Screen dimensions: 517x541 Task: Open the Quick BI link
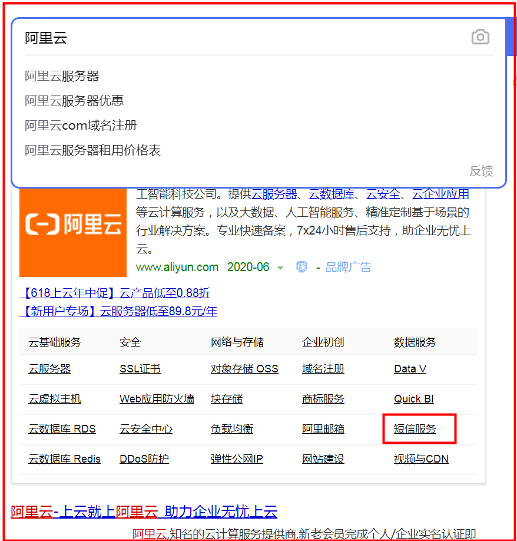click(x=414, y=399)
